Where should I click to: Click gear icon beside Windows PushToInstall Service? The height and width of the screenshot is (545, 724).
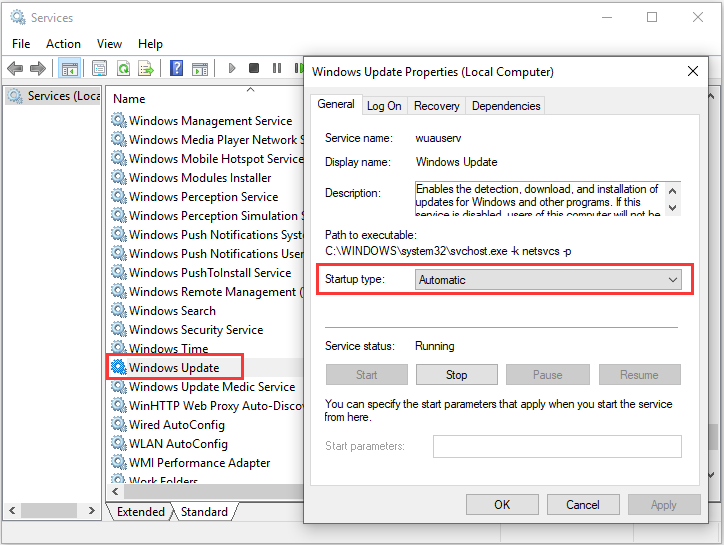119,272
